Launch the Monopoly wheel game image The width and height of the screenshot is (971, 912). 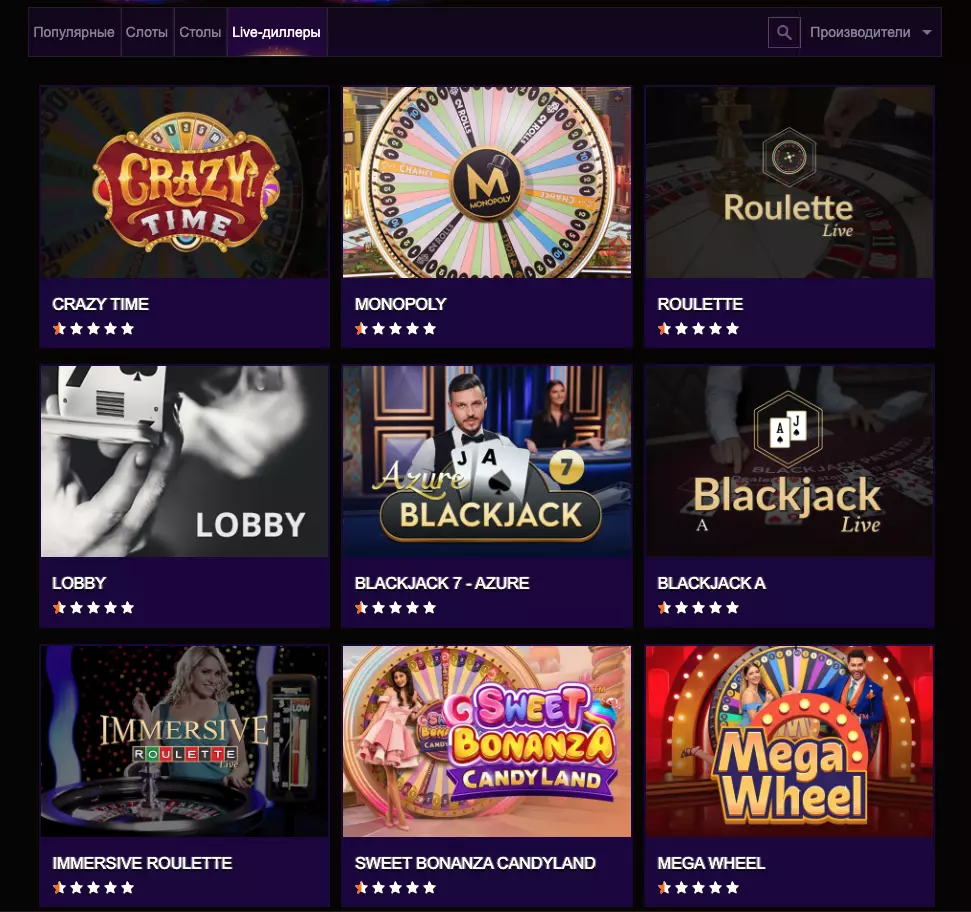[x=487, y=182]
